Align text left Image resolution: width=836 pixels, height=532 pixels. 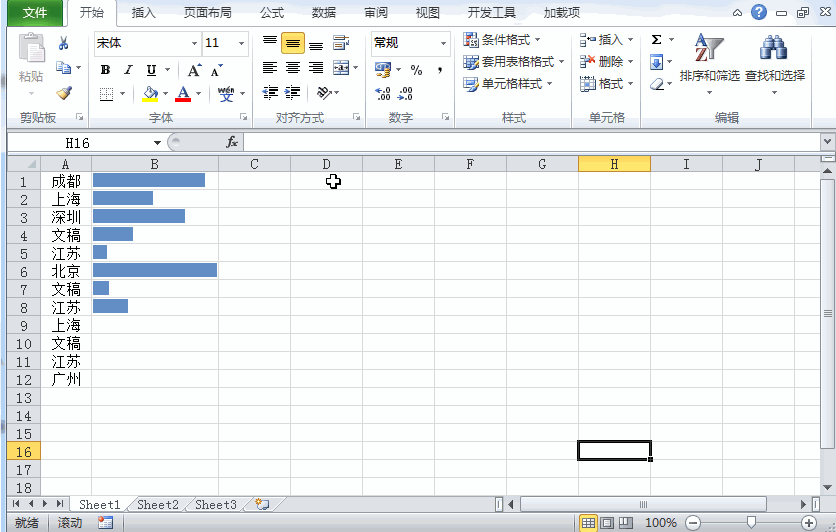pos(270,68)
